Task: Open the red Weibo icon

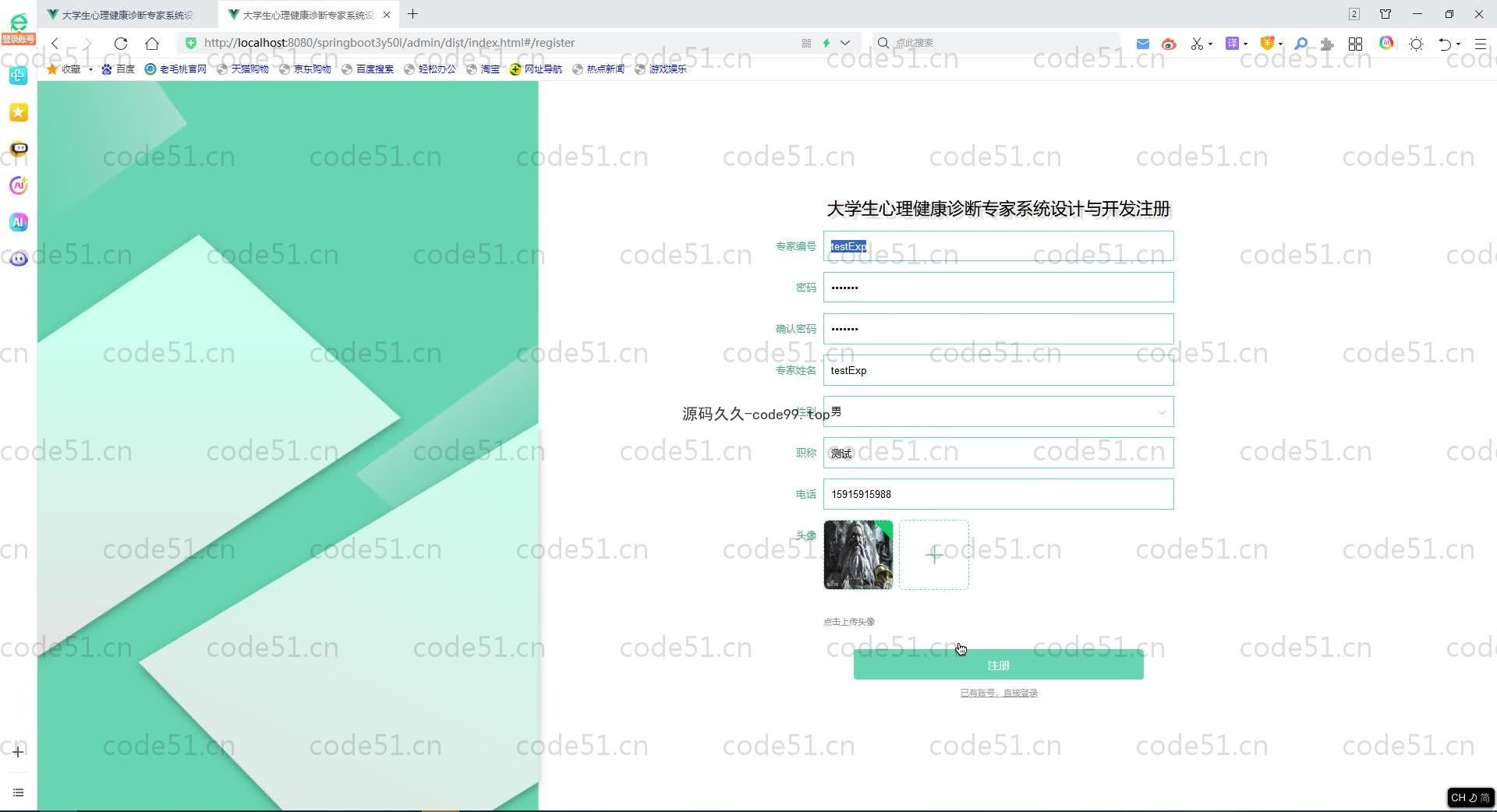Action: click(1168, 44)
